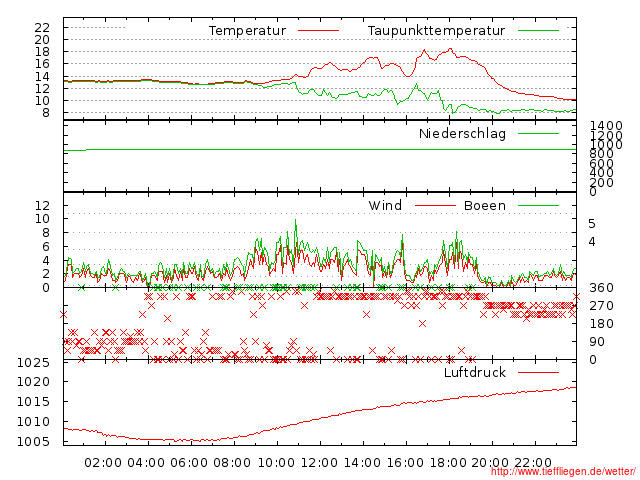
Task: Click the 20 temperature axis value
Action: tap(42, 40)
